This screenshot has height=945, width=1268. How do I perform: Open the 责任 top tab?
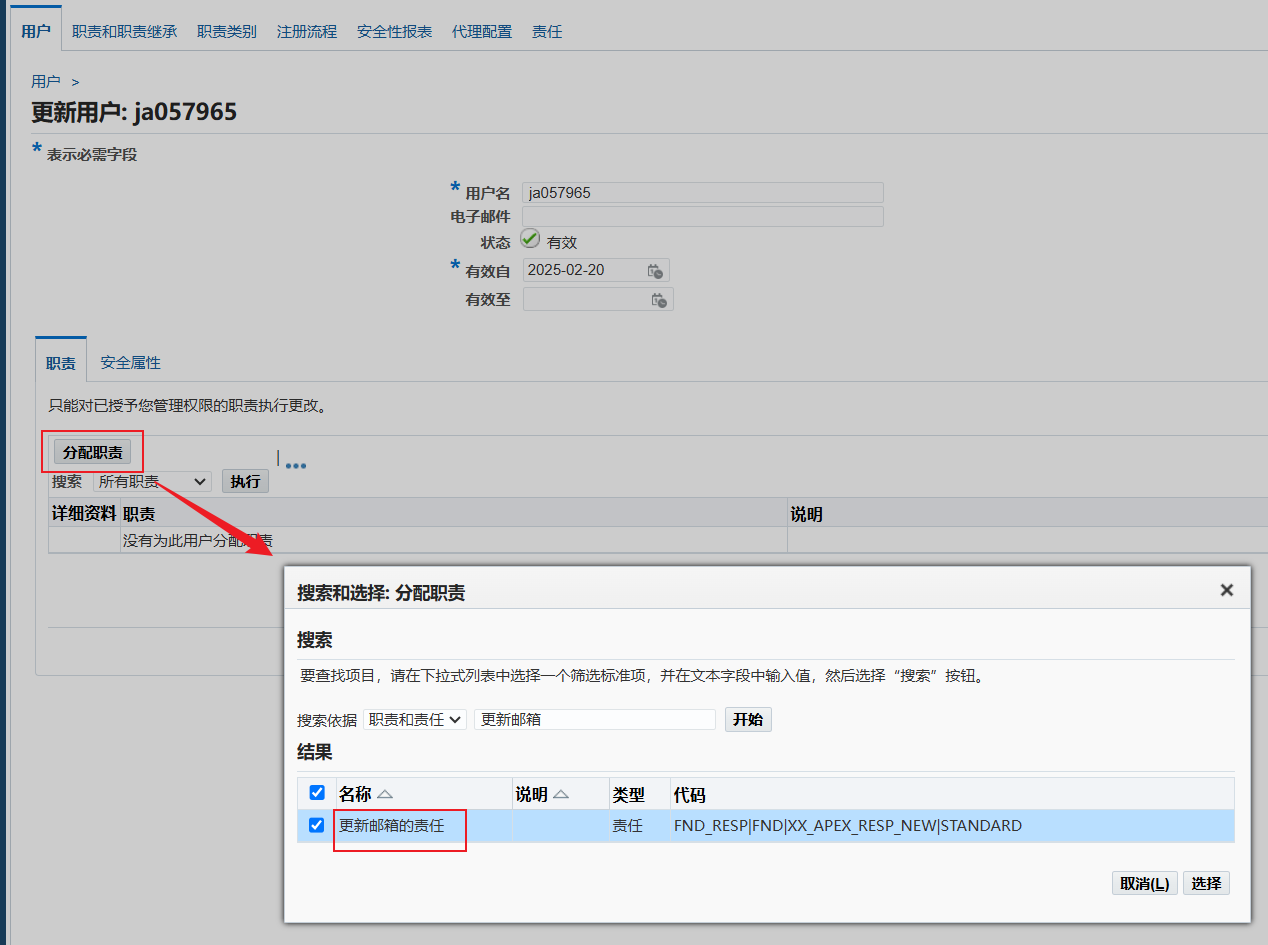(x=547, y=31)
